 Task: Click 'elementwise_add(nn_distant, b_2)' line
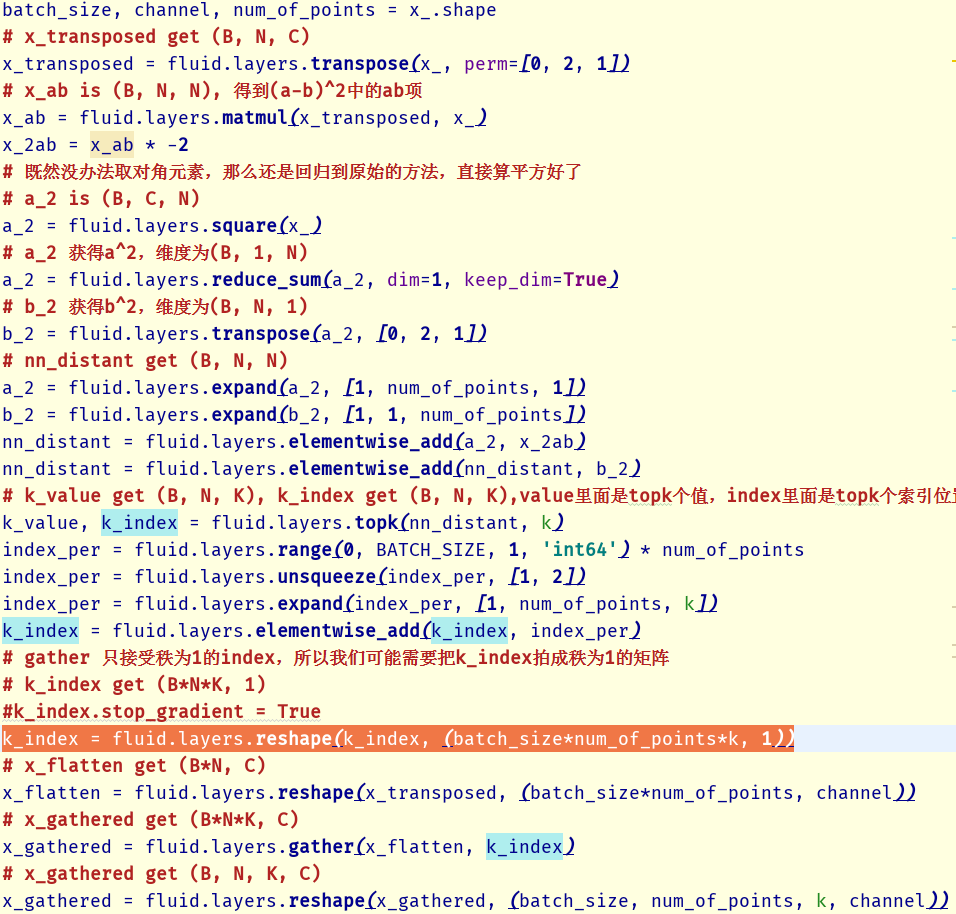pyautogui.click(x=321, y=469)
